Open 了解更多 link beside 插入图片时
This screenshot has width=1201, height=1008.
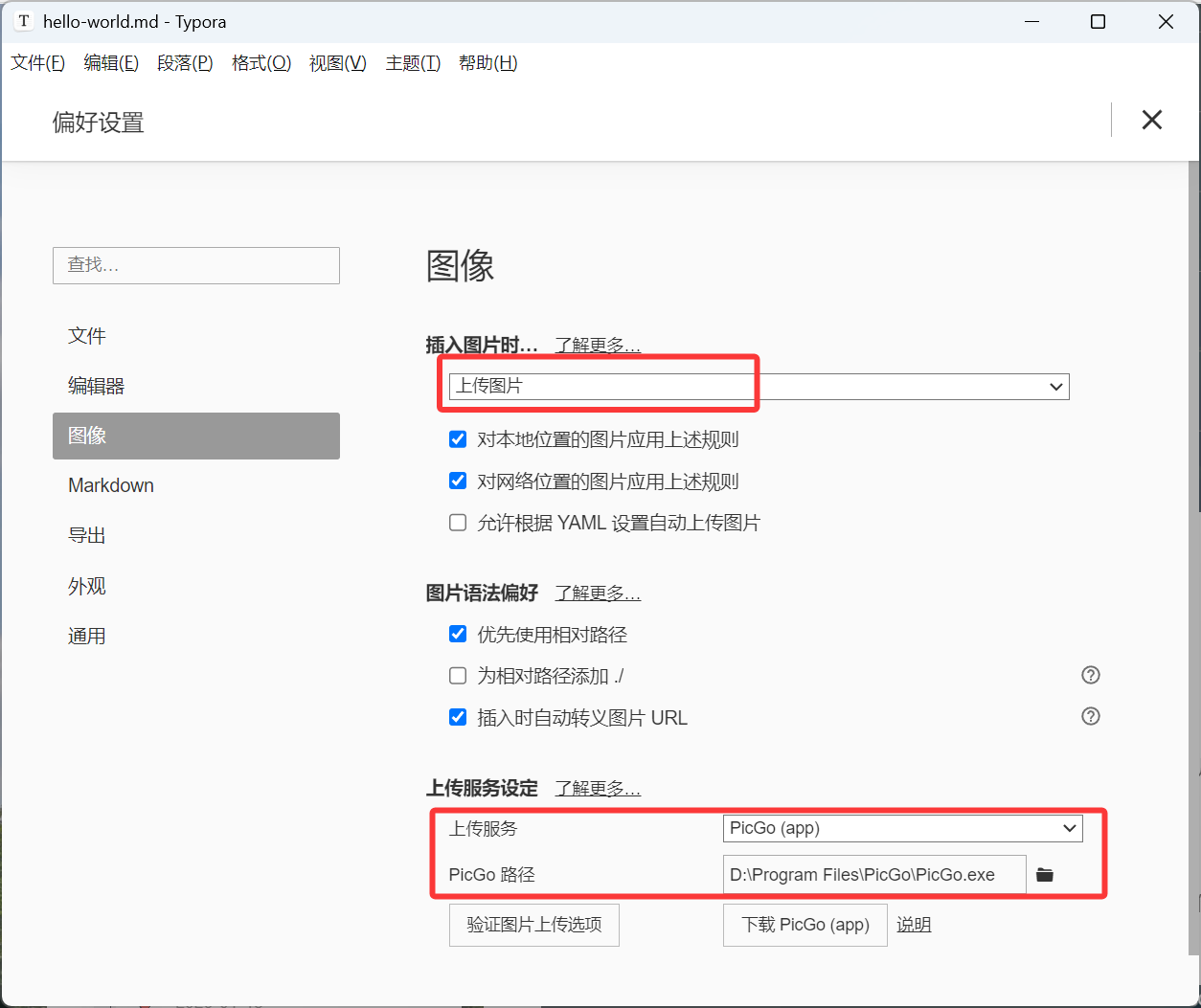(598, 345)
